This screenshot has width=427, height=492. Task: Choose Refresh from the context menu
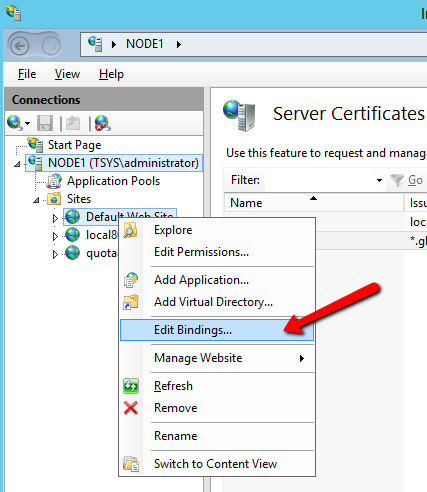pyautogui.click(x=217, y=386)
